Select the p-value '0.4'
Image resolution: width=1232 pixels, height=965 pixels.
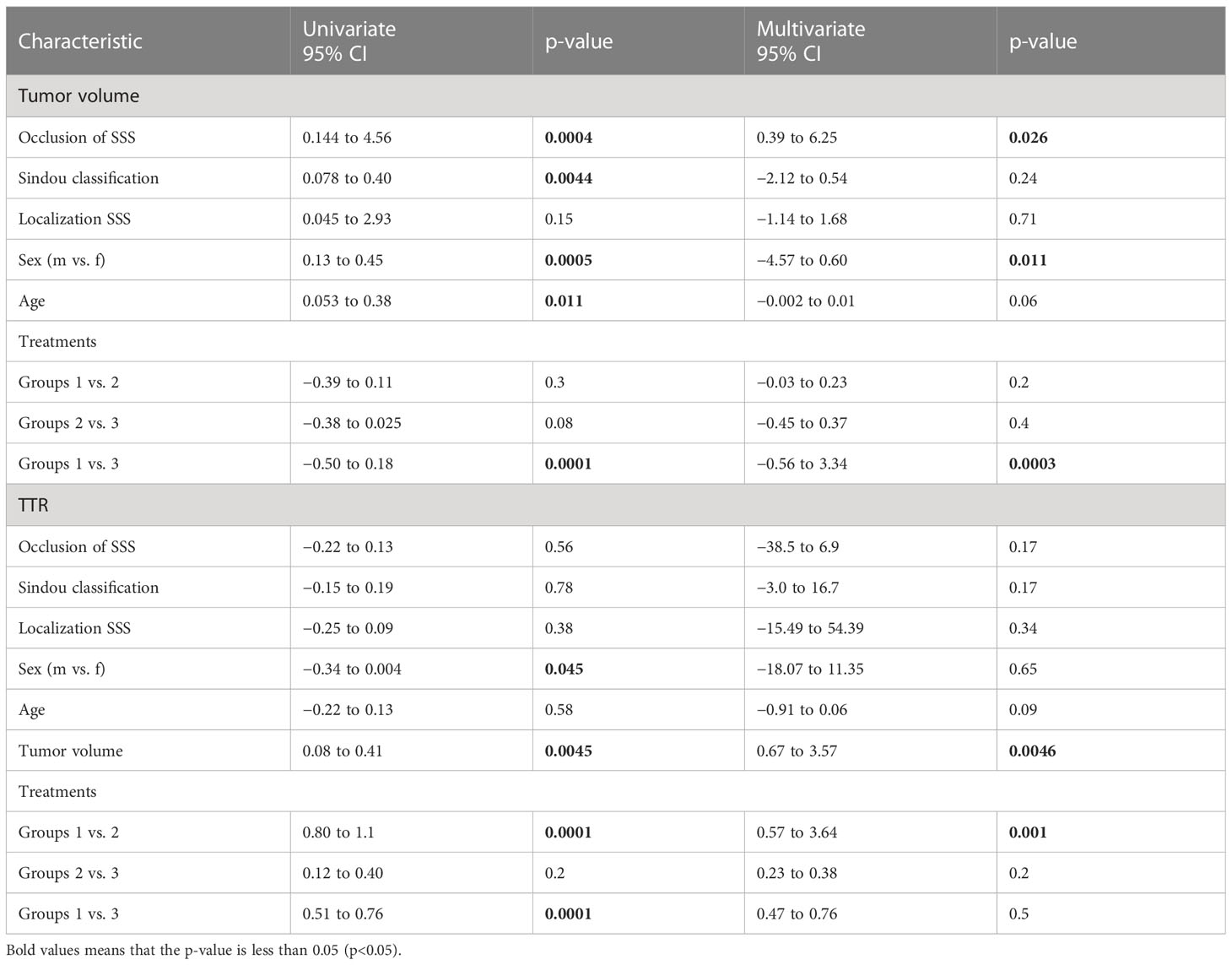1019,423
